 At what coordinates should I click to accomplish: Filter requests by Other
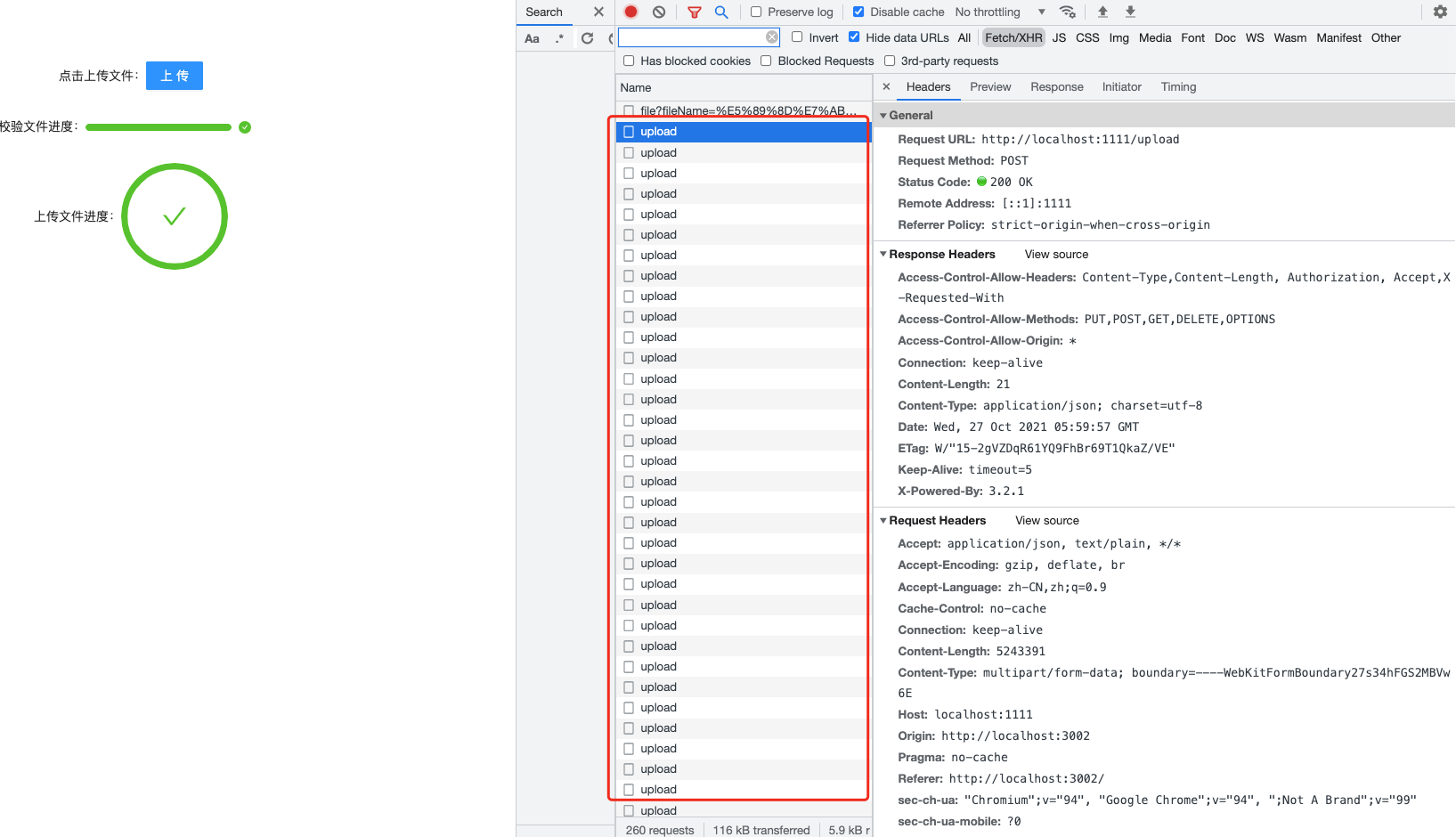1386,37
